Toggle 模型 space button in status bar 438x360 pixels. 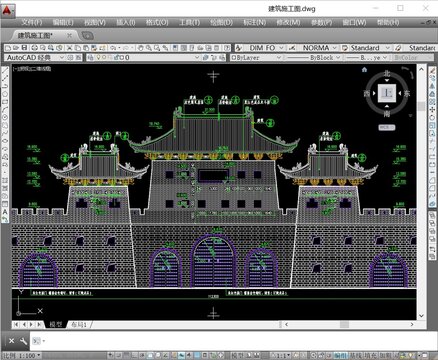(x=238, y=356)
